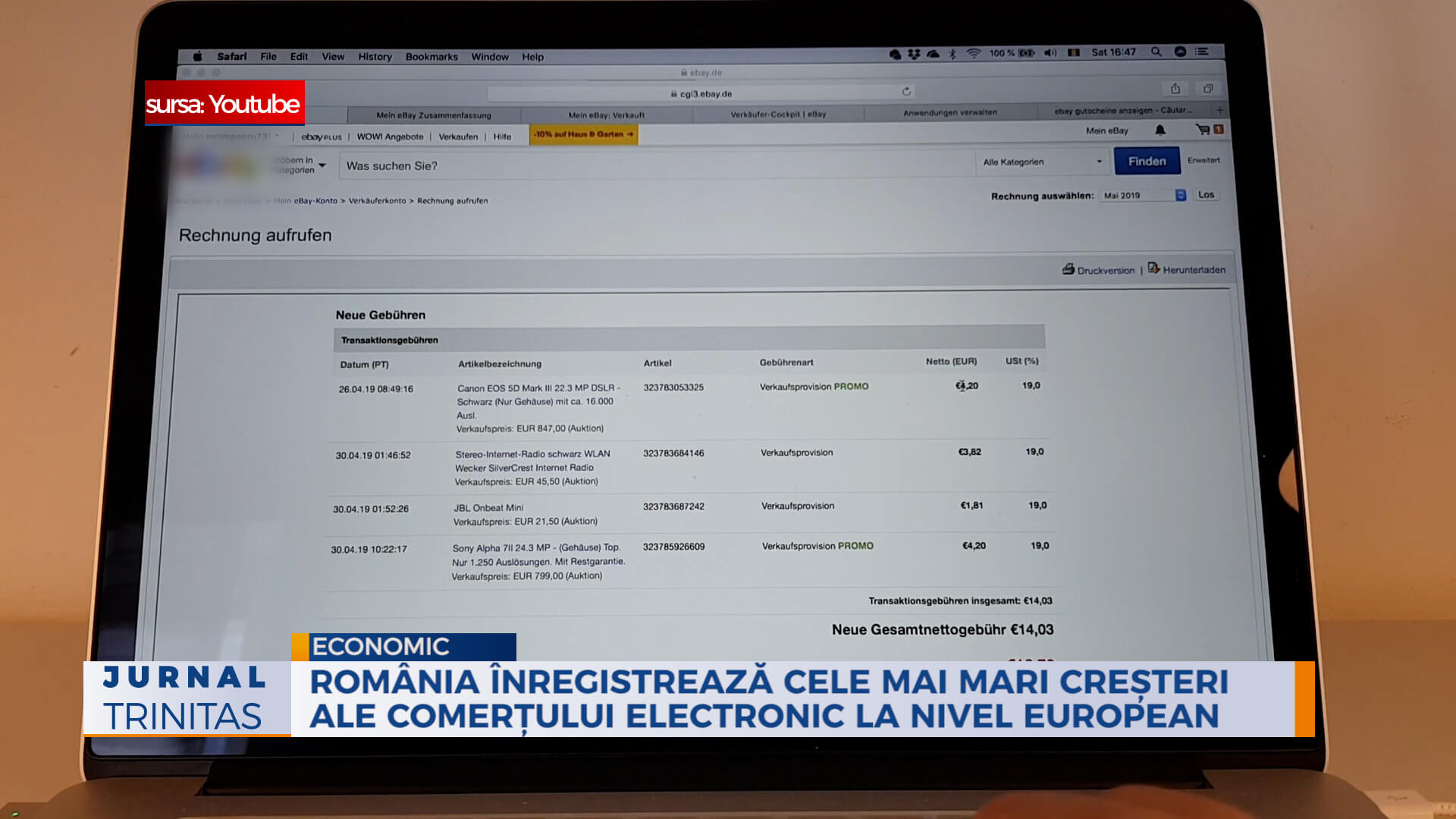Open the Alle Kategorien dropdown
Viewport: 1456px width, 819px height.
(x=1042, y=162)
